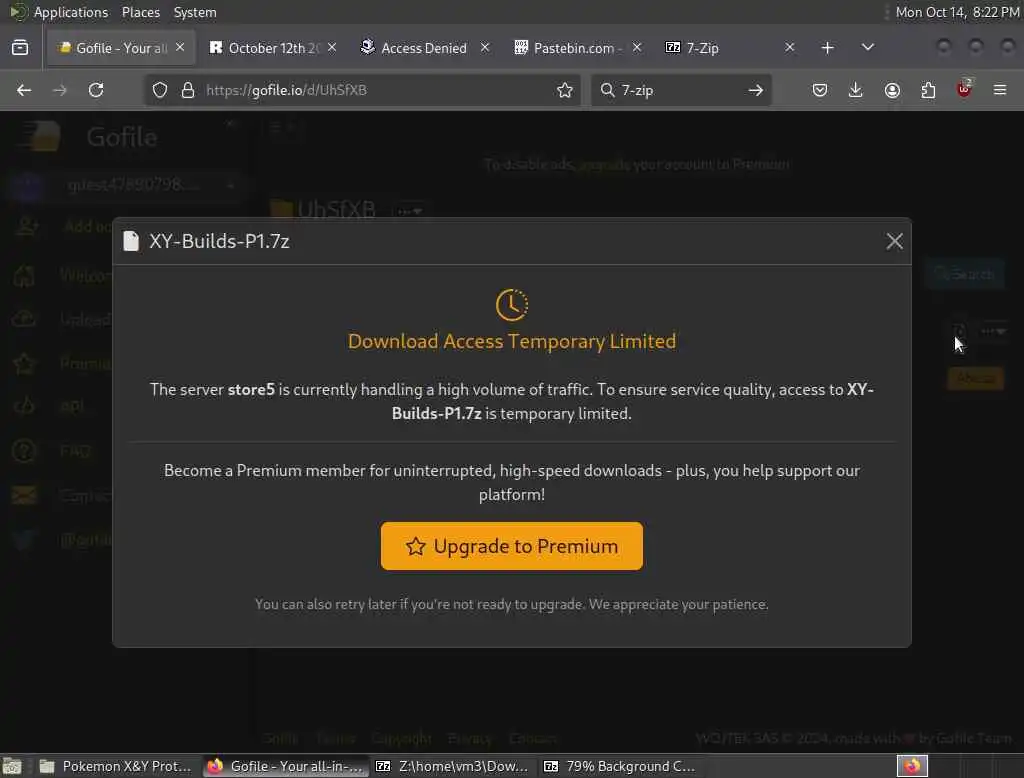Focus the gofile.io URL address field
The height and width of the screenshot is (778, 1024).
coord(362,90)
